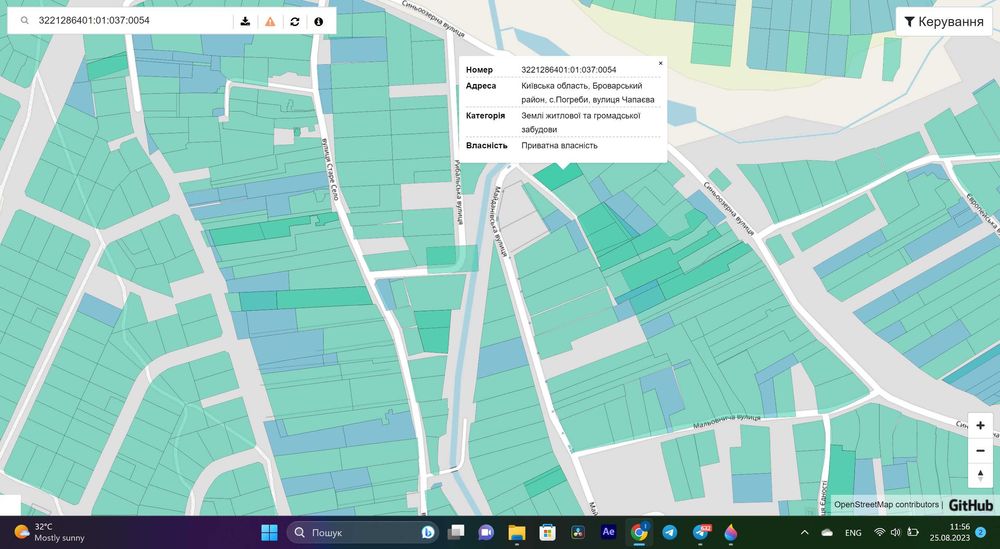Open Telegram from the taskbar
1000x549 pixels.
tap(670, 532)
